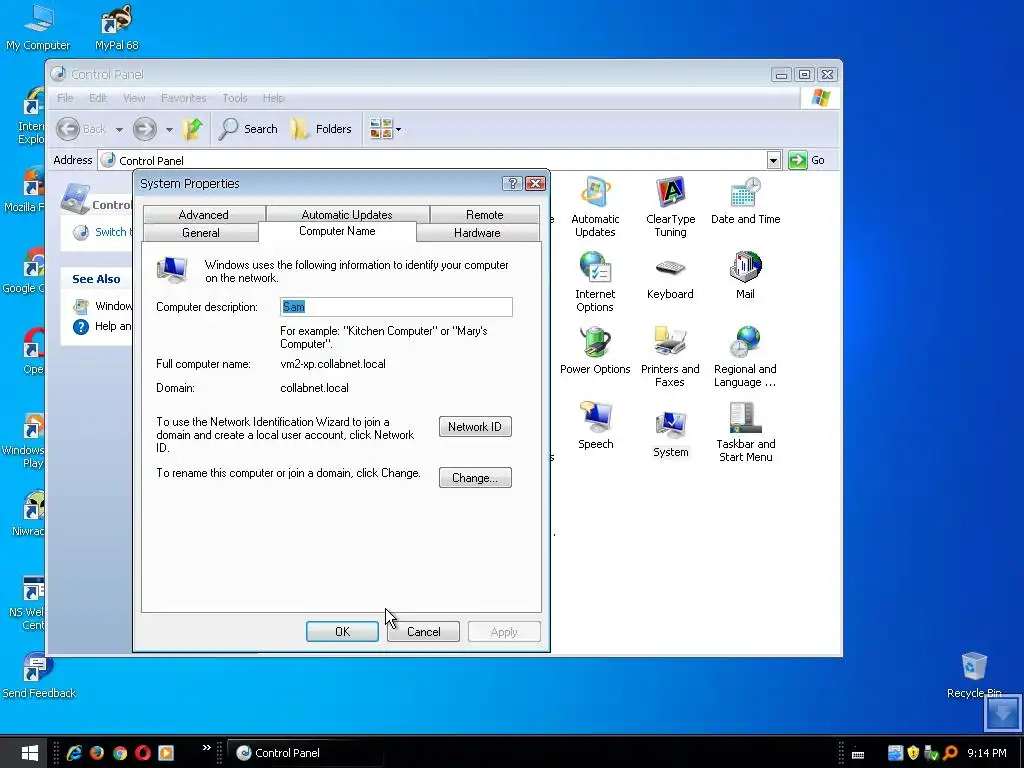Switch to the Advanced tab

point(204,214)
